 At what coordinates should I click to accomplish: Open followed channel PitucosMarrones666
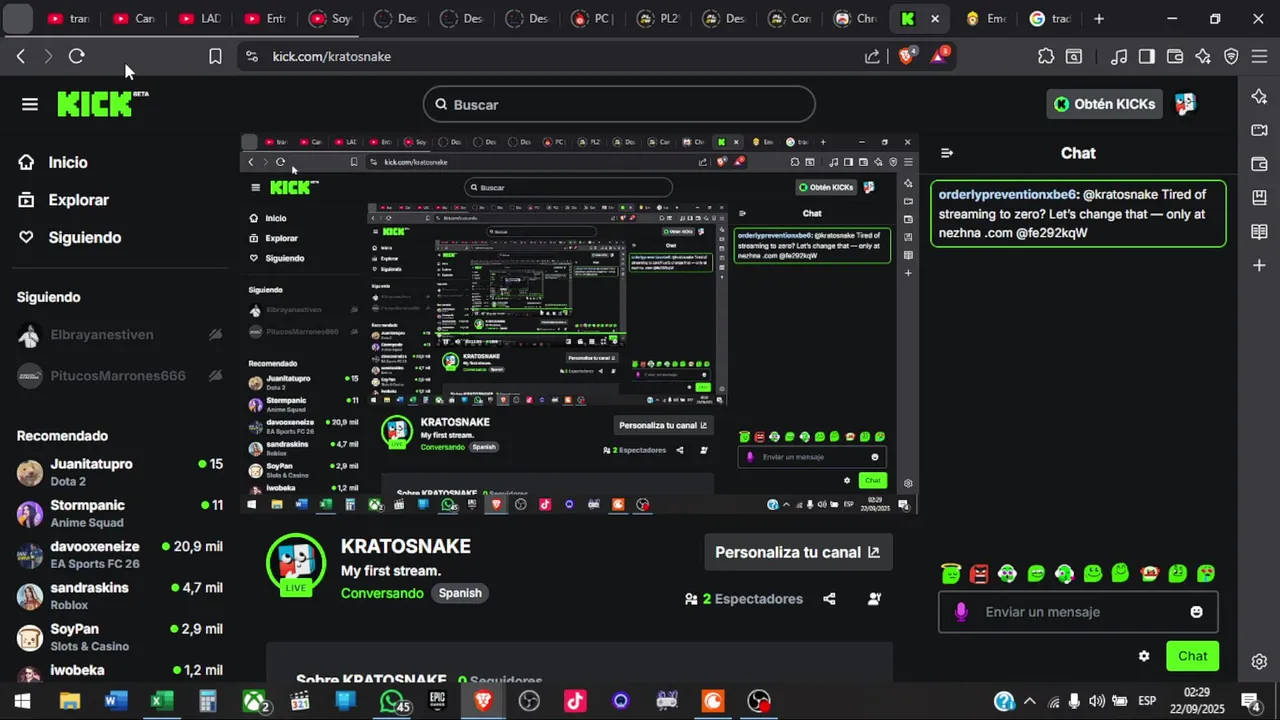(120, 376)
